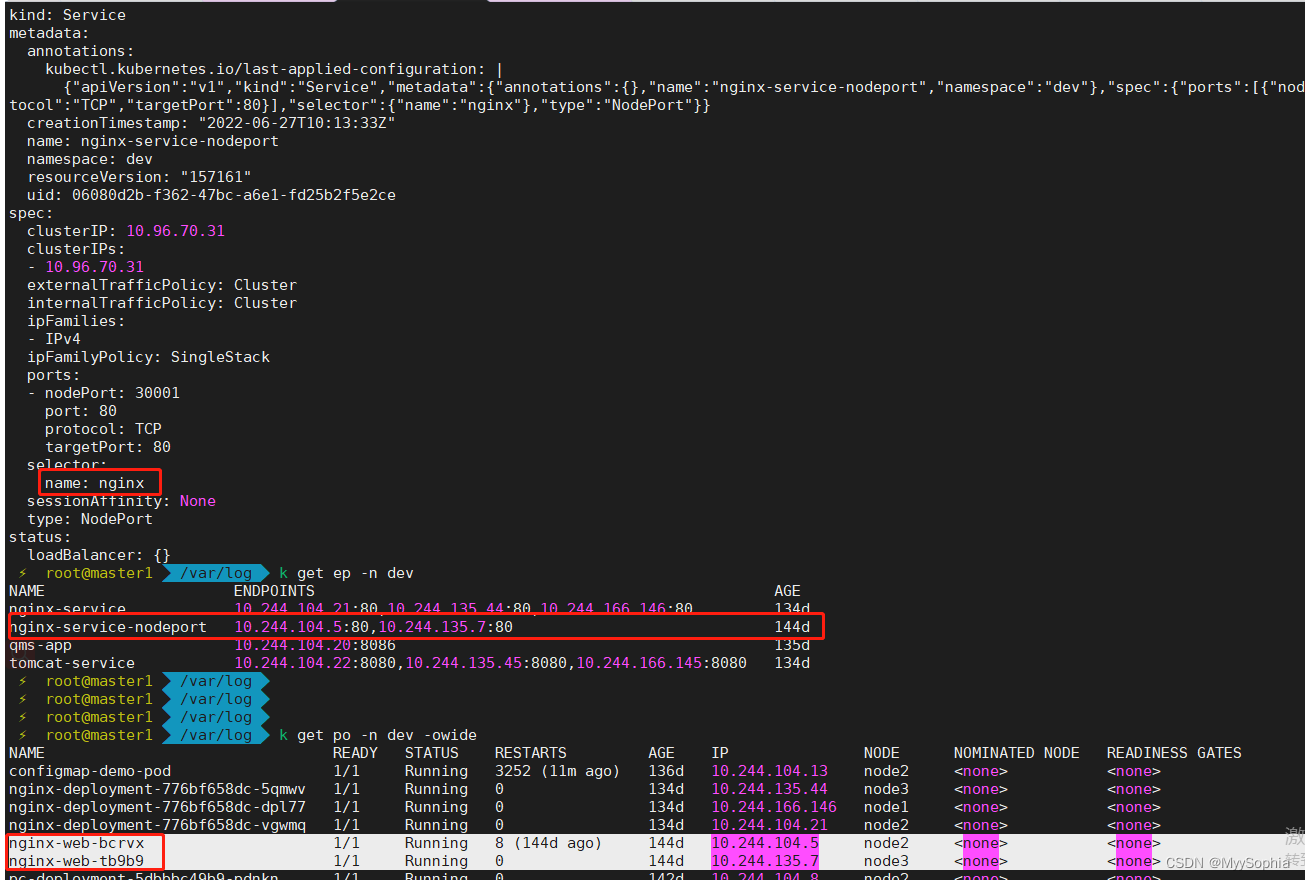Image resolution: width=1305 pixels, height=880 pixels.
Task: Click the command 'k get ep -n dev'
Action: point(346,573)
